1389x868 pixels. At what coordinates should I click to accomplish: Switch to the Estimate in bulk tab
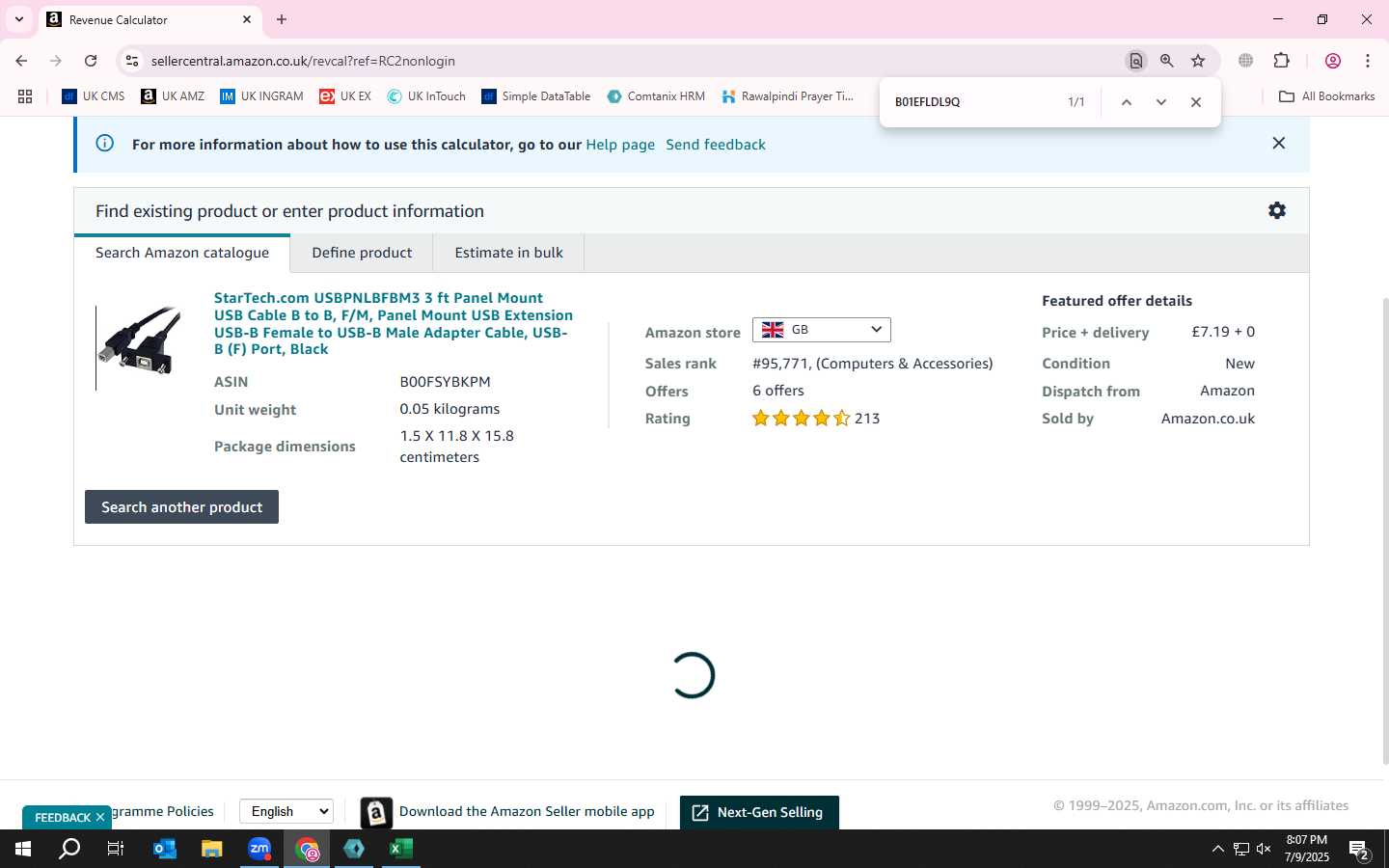[x=508, y=253]
